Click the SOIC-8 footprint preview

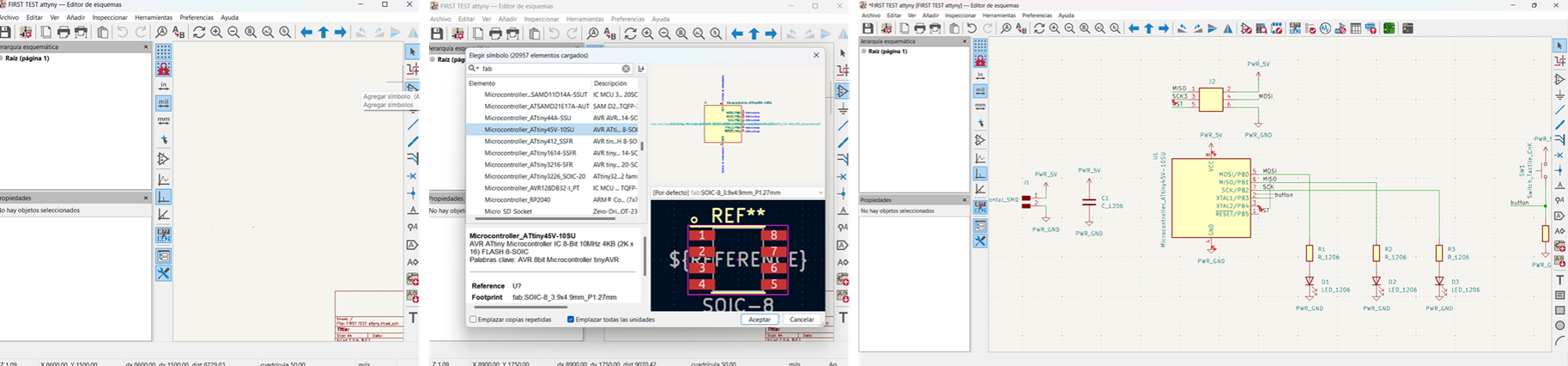pos(738,255)
